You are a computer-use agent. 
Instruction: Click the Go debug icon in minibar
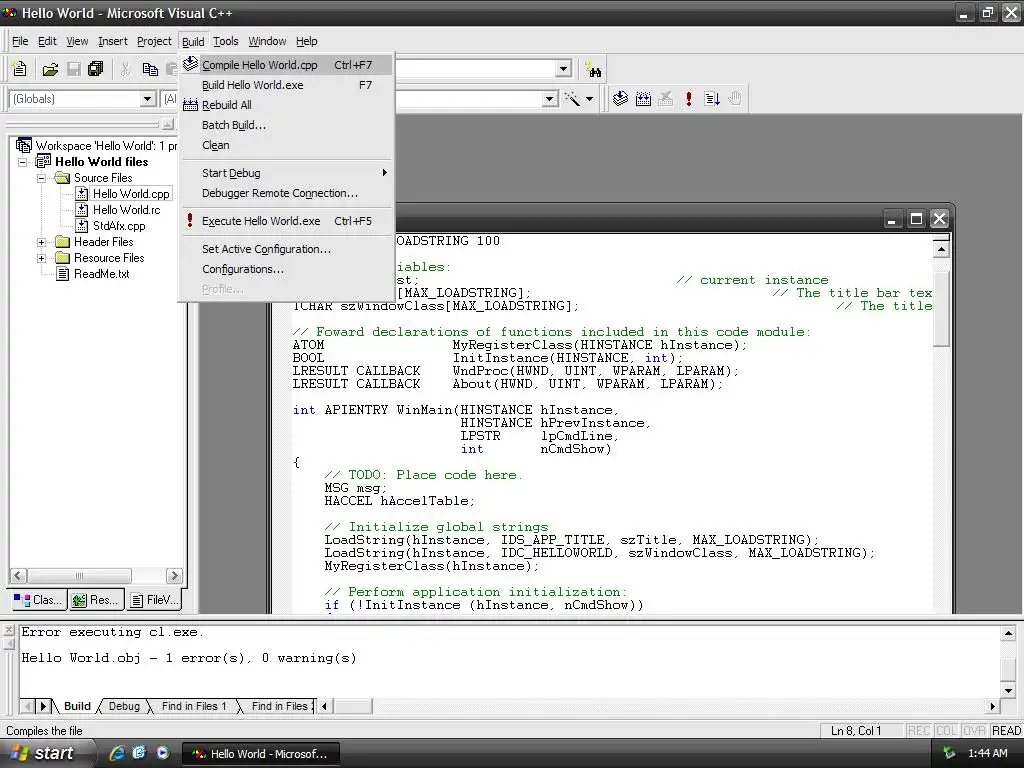coord(712,99)
